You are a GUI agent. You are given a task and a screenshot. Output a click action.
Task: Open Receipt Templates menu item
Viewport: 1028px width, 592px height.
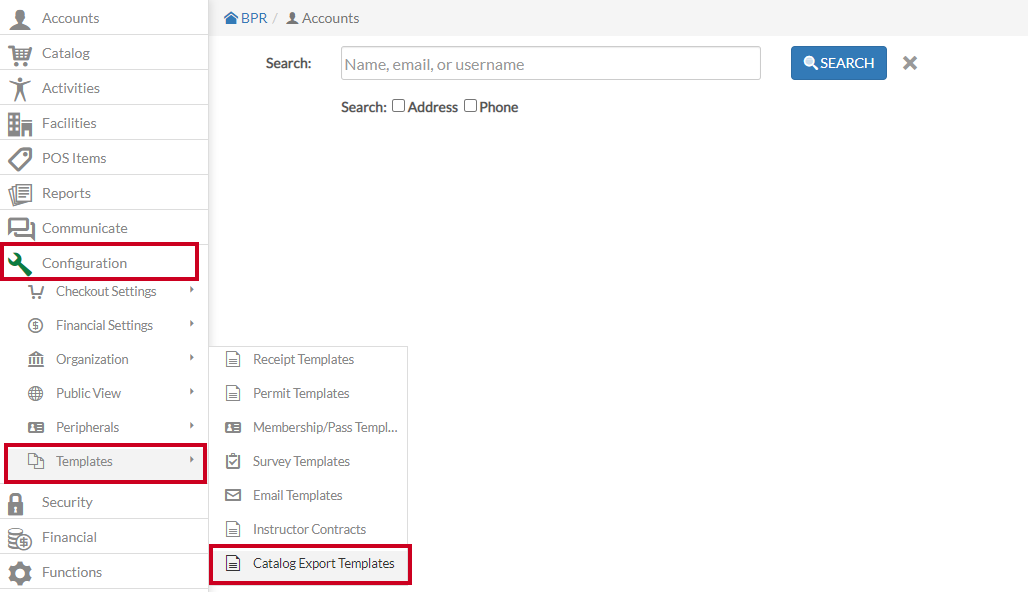(308, 359)
